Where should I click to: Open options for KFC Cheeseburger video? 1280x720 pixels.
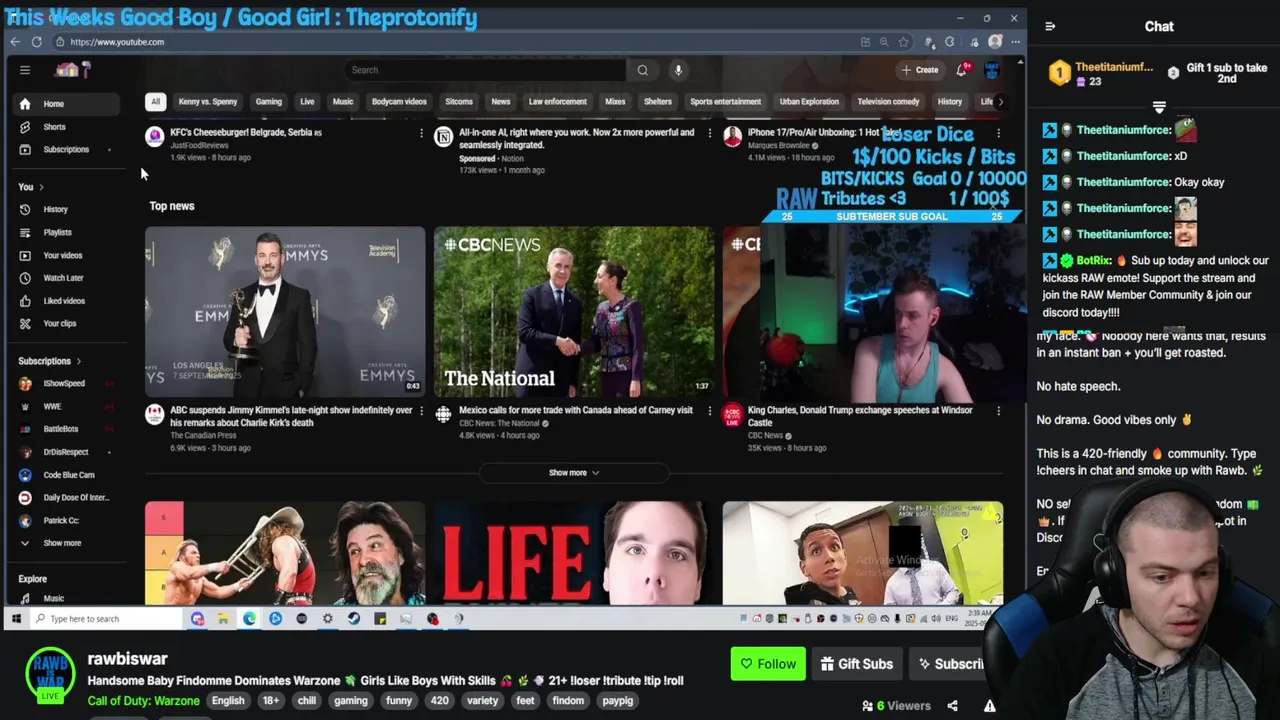pos(421,132)
